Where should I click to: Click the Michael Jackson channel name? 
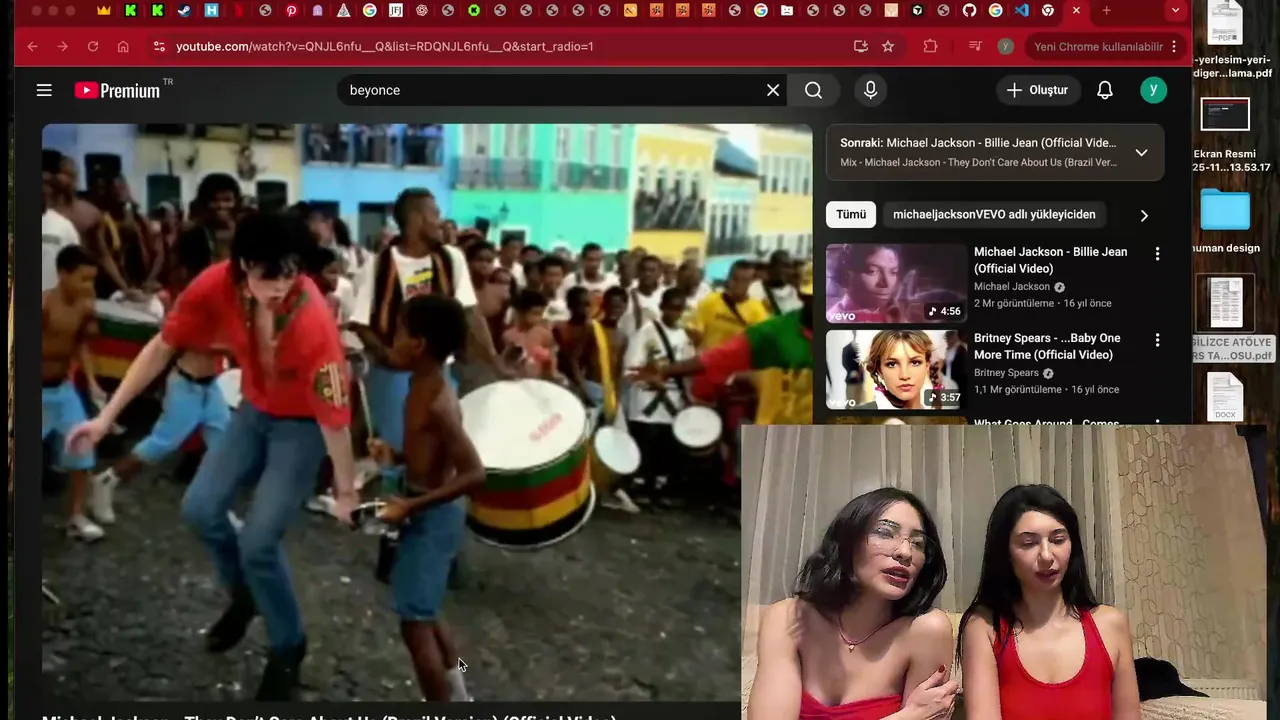tap(1012, 287)
